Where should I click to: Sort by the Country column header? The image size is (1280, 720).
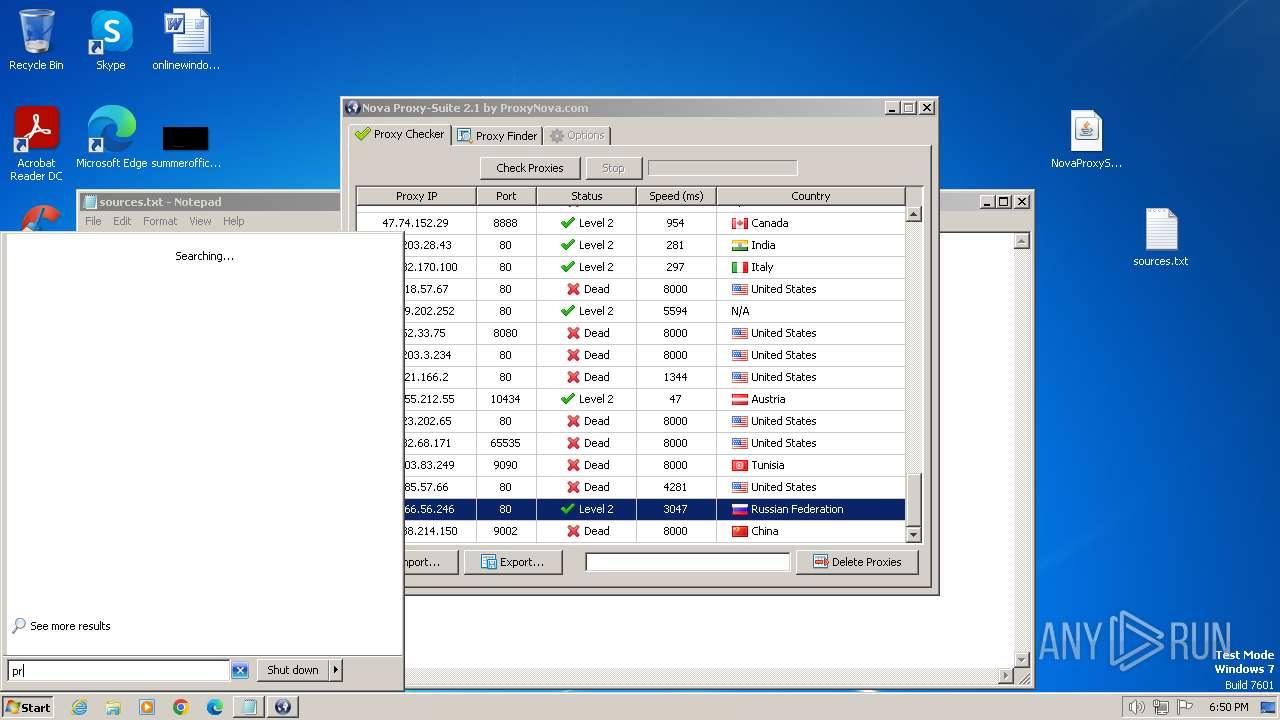point(811,196)
